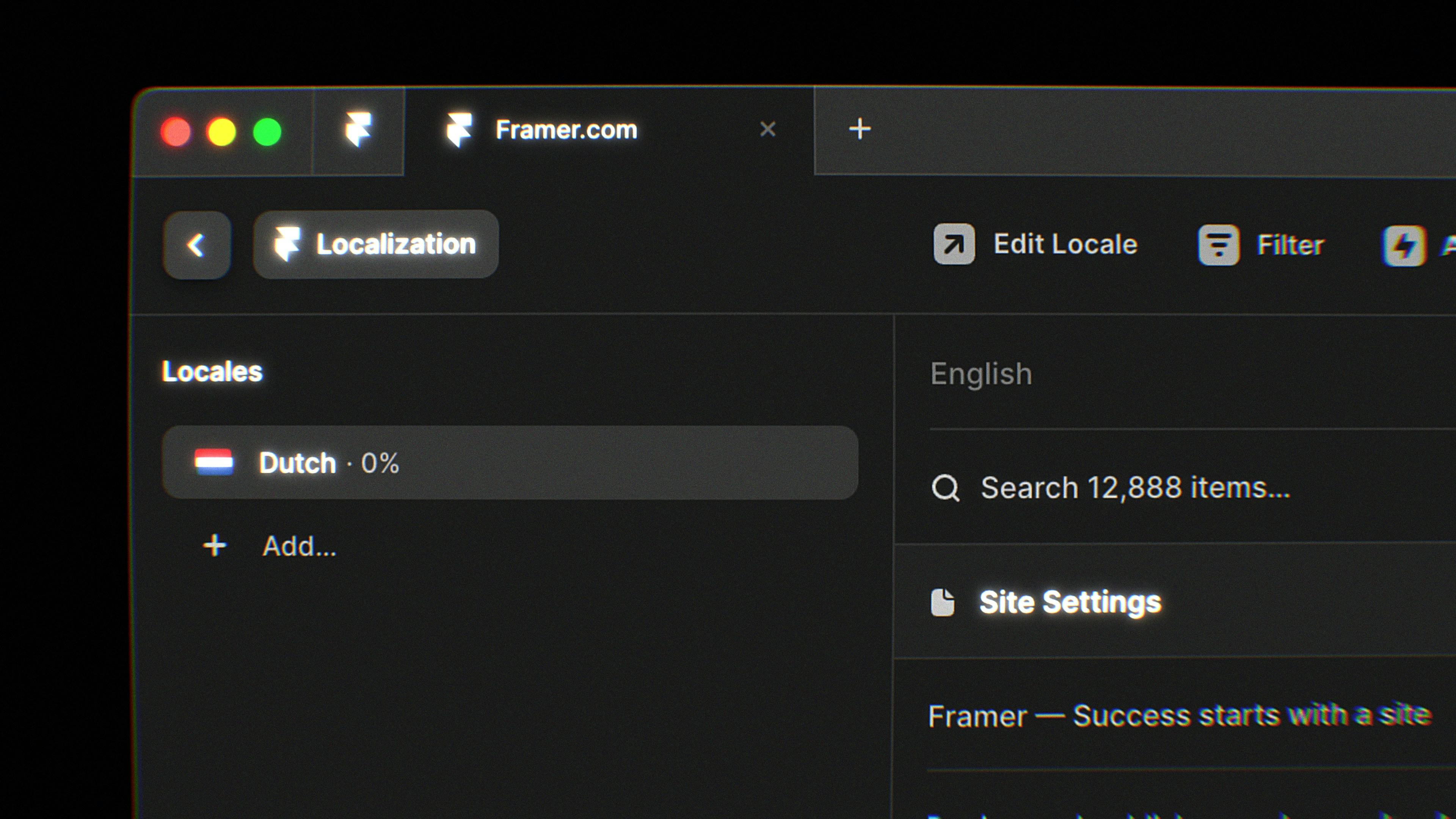This screenshot has width=1456, height=819.
Task: Click the Edit Locale label
Action: [1065, 244]
